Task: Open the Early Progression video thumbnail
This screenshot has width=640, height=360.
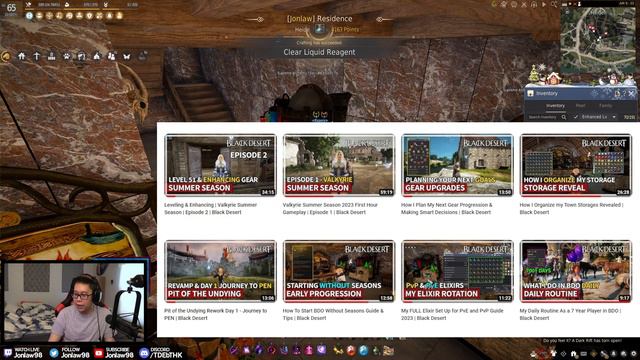Action: click(x=339, y=271)
